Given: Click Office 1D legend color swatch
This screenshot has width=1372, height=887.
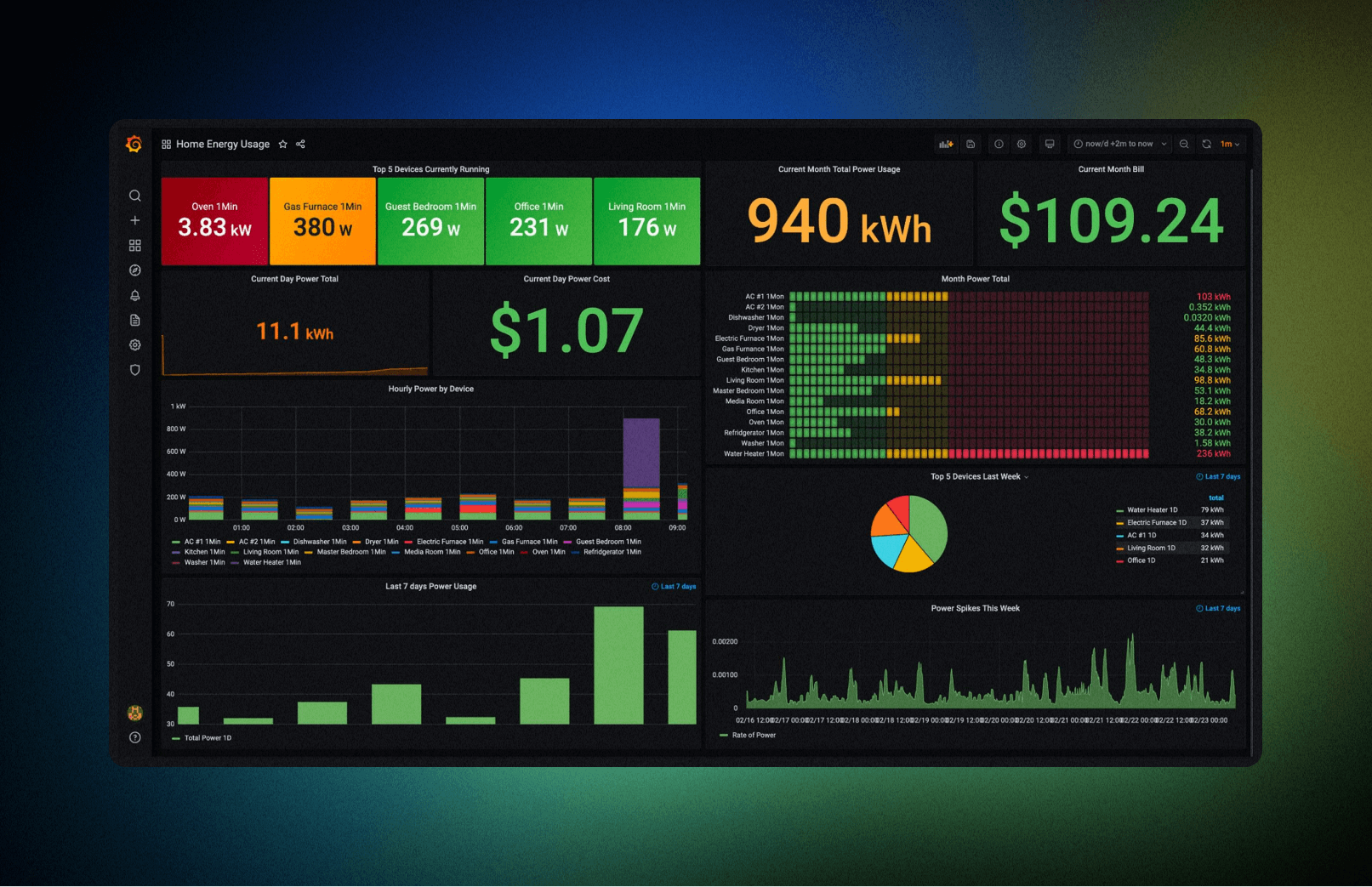Looking at the screenshot, I should 1119,561.
